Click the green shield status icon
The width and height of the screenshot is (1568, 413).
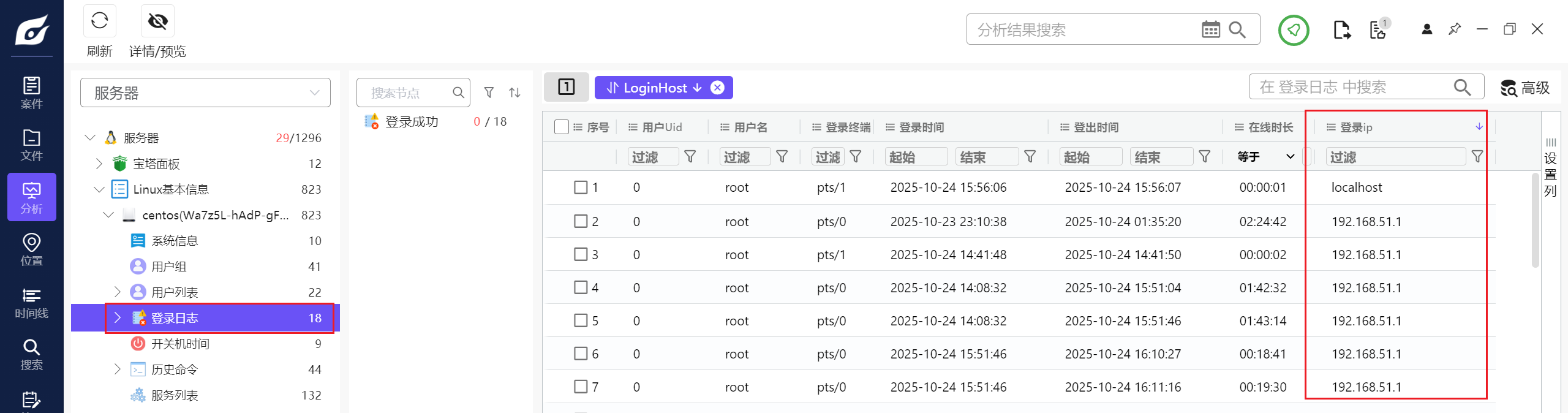click(1293, 29)
